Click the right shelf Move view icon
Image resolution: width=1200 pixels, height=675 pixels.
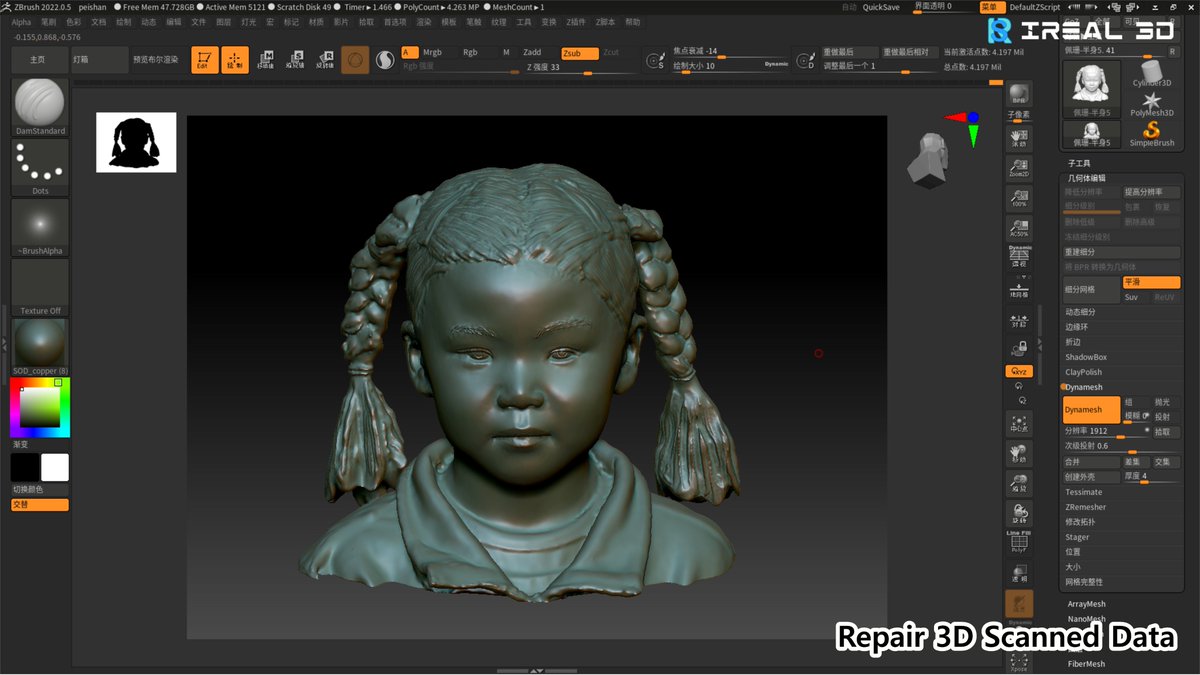(x=1019, y=455)
